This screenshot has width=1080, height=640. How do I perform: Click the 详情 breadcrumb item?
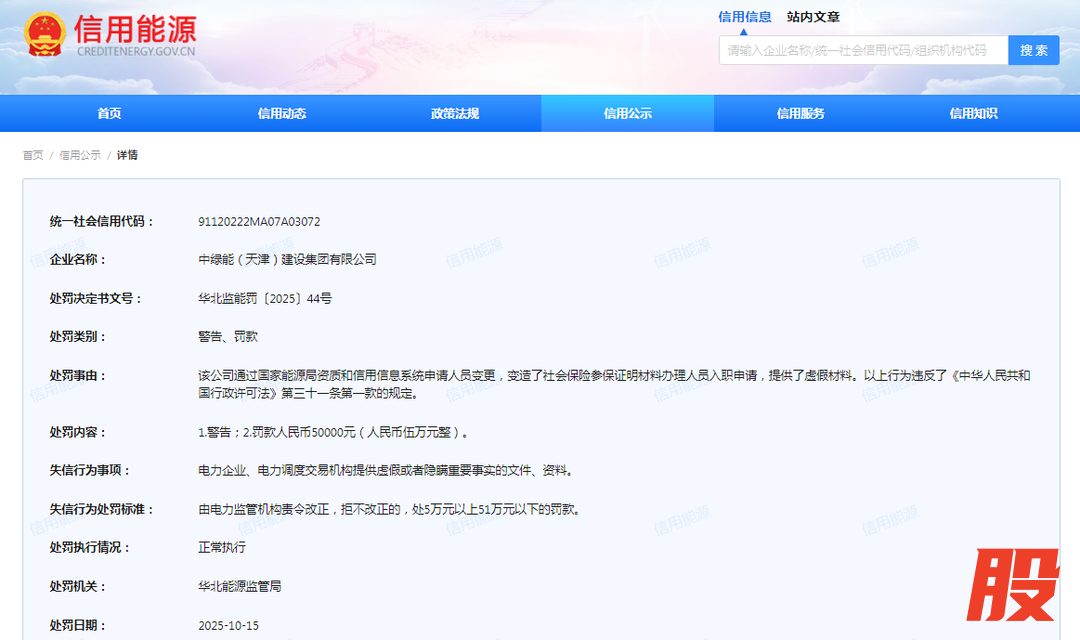click(127, 155)
